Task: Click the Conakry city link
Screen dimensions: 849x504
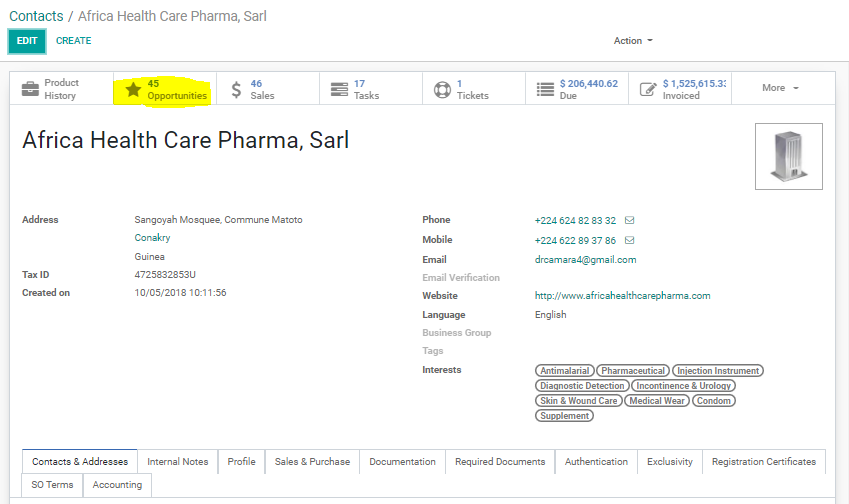Action: (x=152, y=238)
